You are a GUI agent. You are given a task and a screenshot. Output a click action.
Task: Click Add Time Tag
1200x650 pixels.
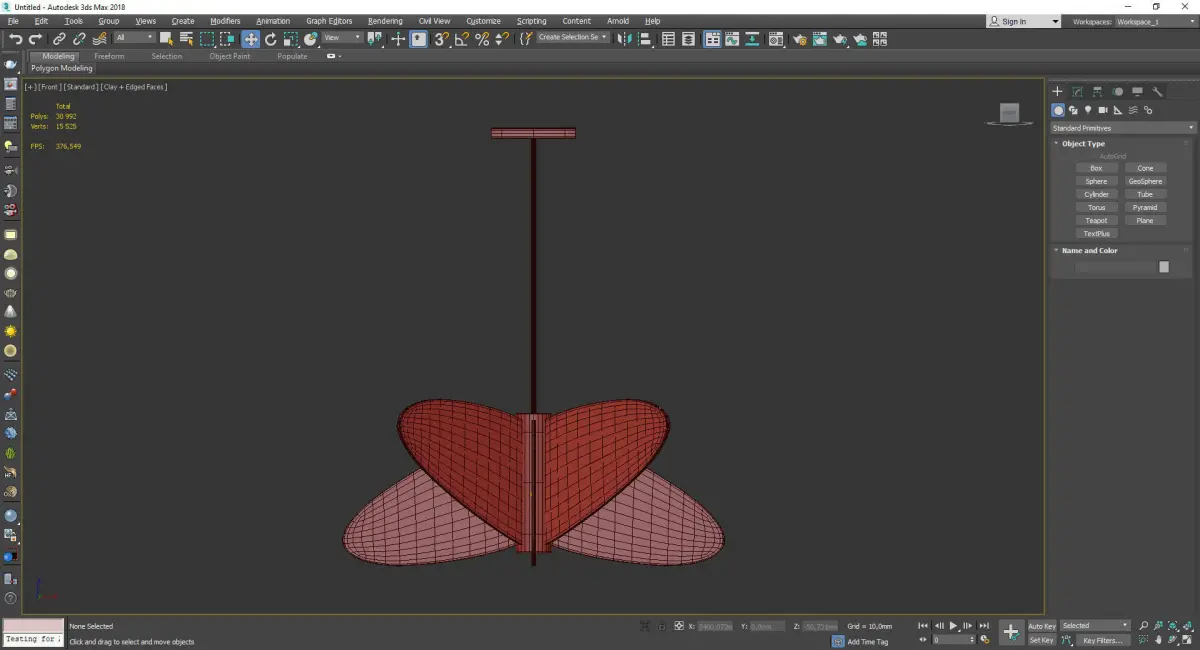click(x=867, y=641)
